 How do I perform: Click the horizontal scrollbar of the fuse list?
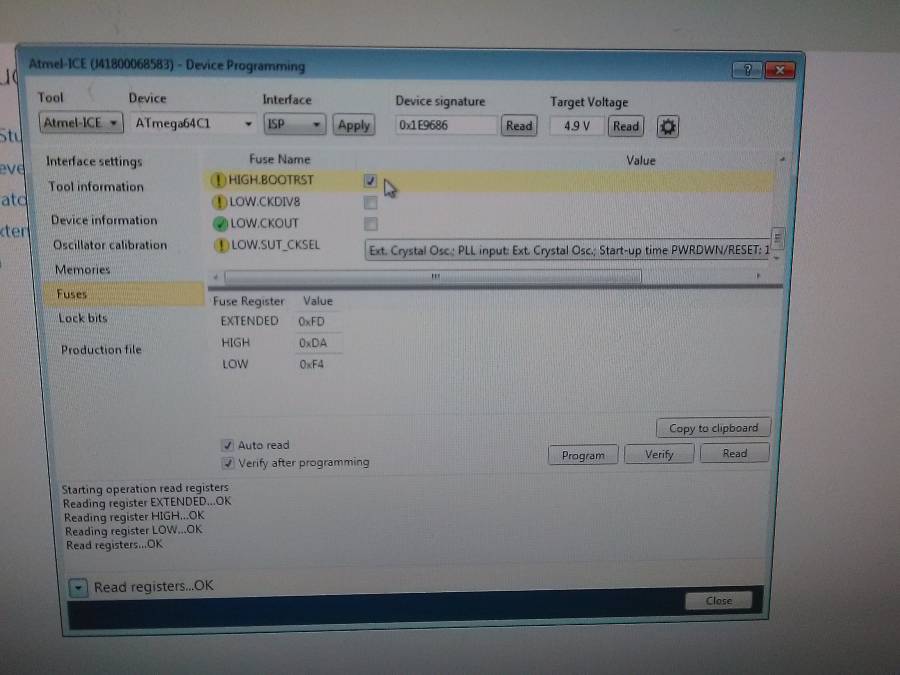tap(433, 277)
